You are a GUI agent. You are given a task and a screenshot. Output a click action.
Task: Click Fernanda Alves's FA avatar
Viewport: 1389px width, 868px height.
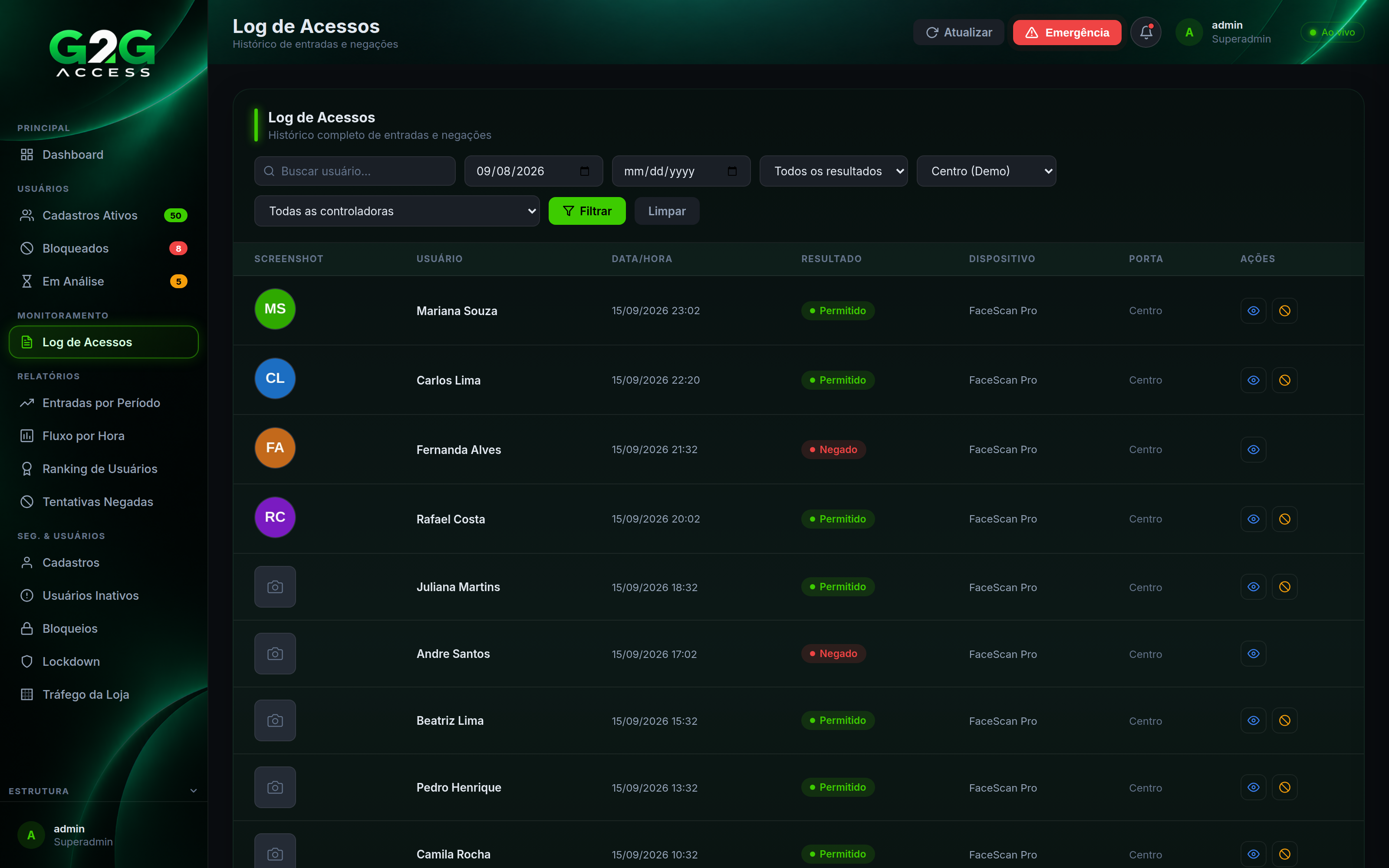(275, 448)
